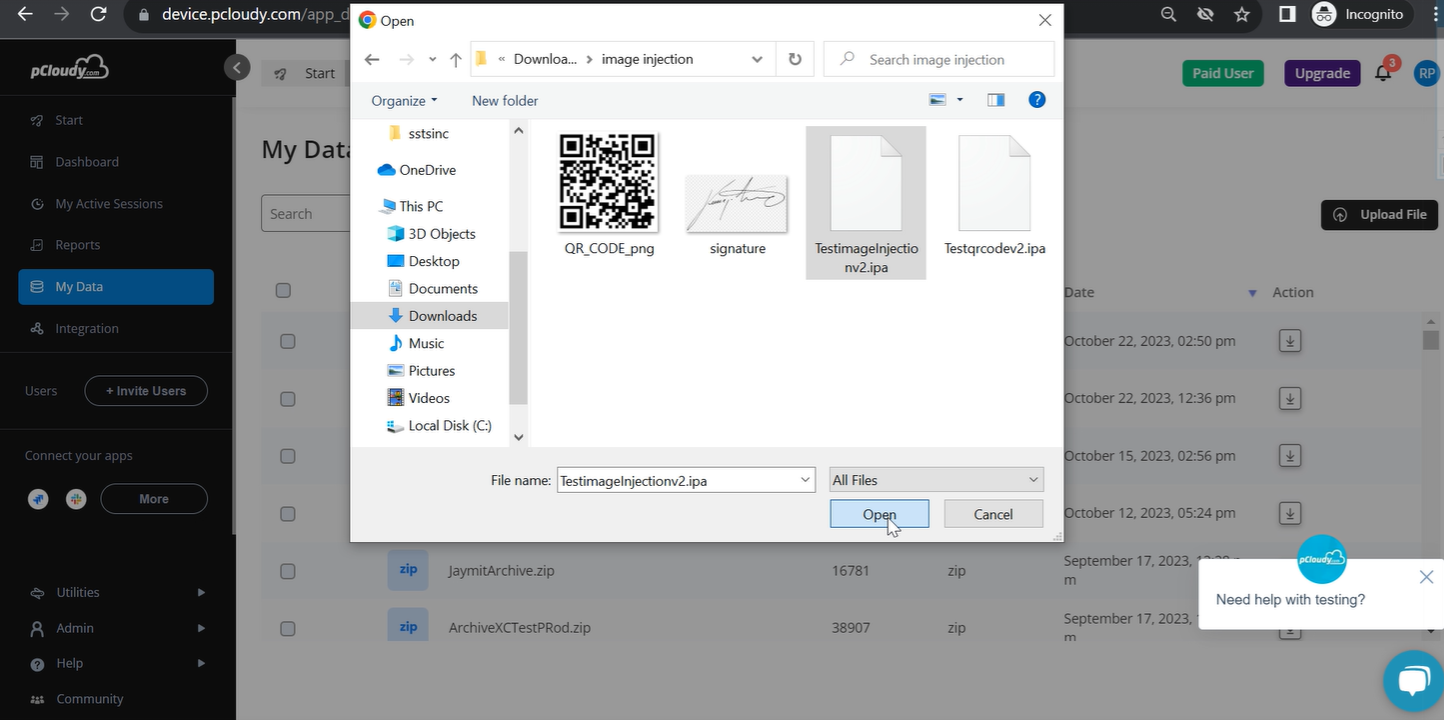The image size is (1444, 720).
Task: Click the Upload File button
Action: click(1379, 215)
